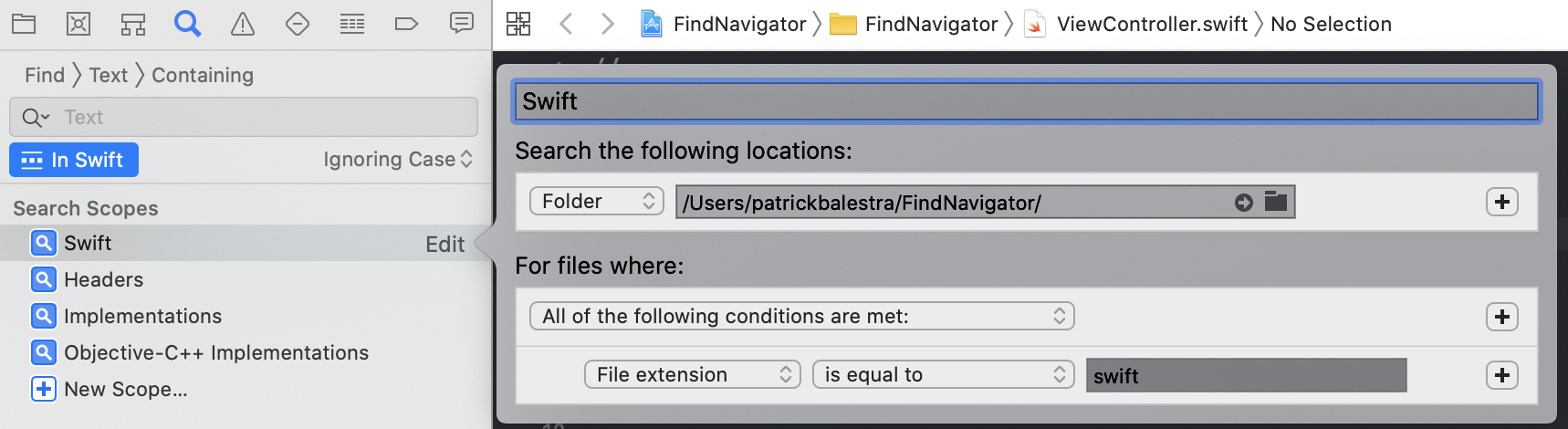Open the Report navigator speech bubble icon
The height and width of the screenshot is (429, 1568).
(x=462, y=23)
